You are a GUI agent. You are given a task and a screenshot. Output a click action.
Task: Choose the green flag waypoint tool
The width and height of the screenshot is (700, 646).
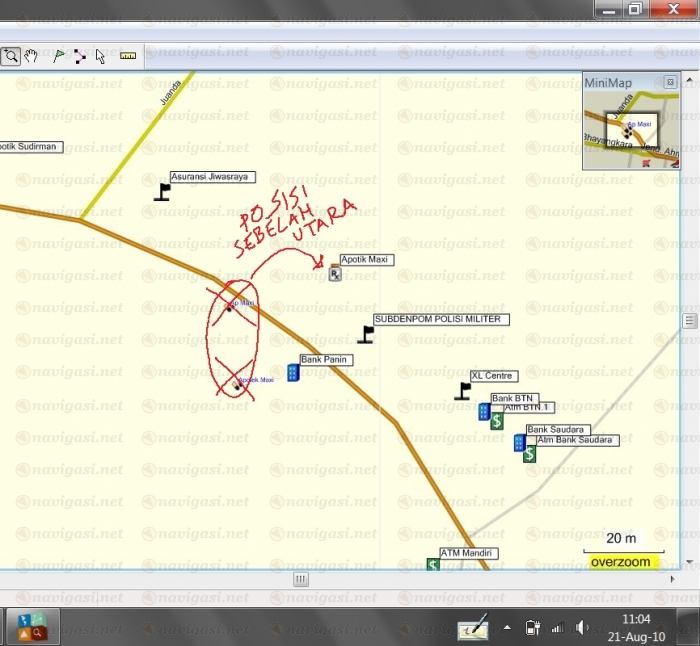click(58, 56)
